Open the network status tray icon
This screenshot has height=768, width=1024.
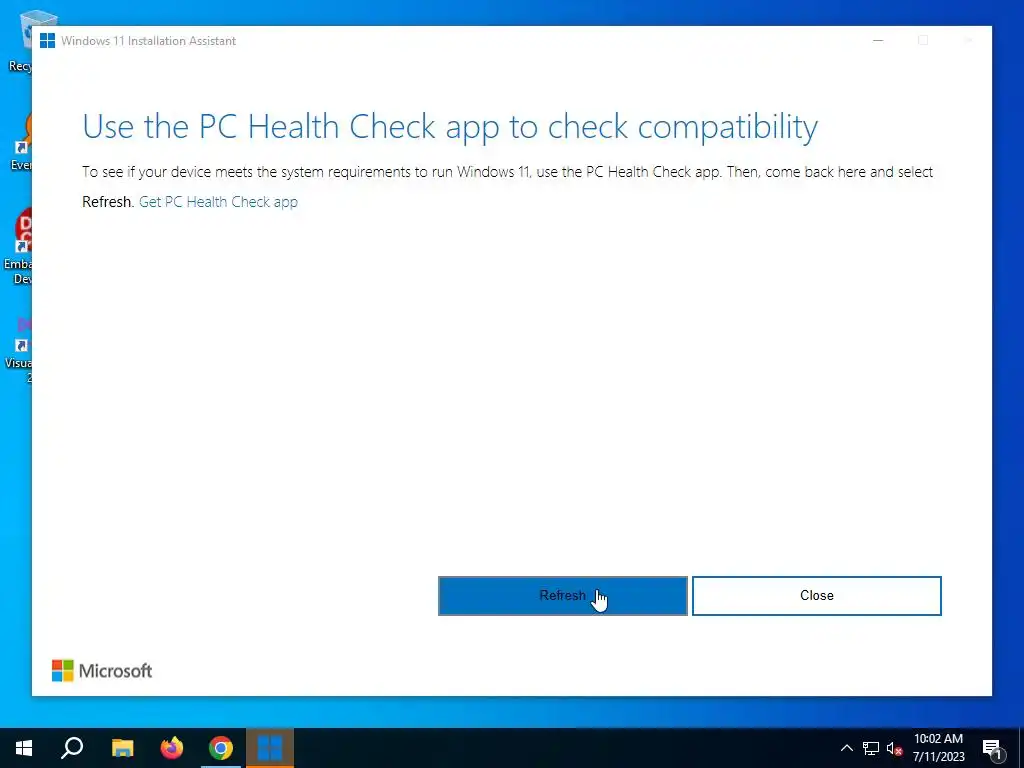pyautogui.click(x=871, y=748)
